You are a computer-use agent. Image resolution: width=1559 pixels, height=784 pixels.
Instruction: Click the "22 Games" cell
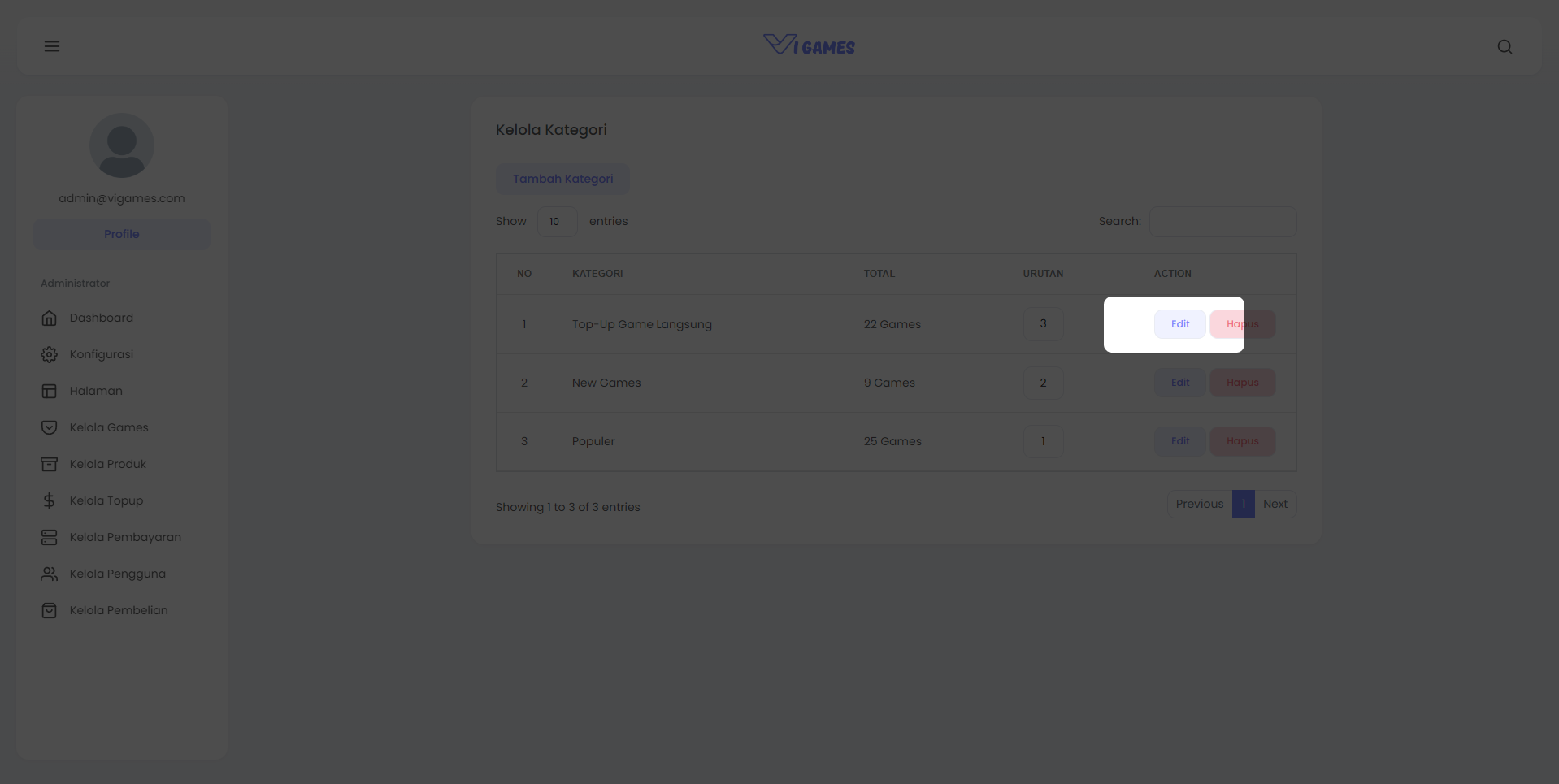(892, 324)
